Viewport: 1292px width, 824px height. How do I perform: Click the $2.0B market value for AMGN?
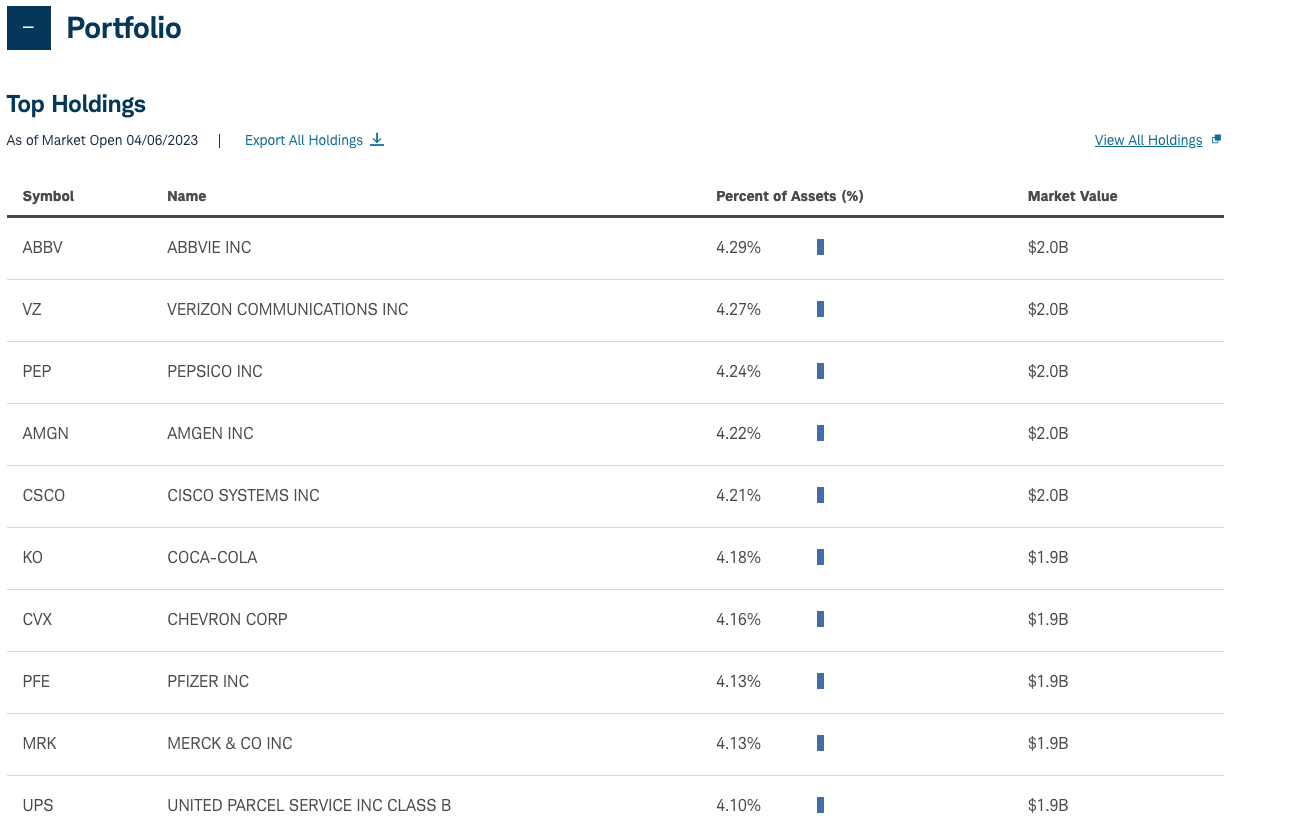point(1048,433)
